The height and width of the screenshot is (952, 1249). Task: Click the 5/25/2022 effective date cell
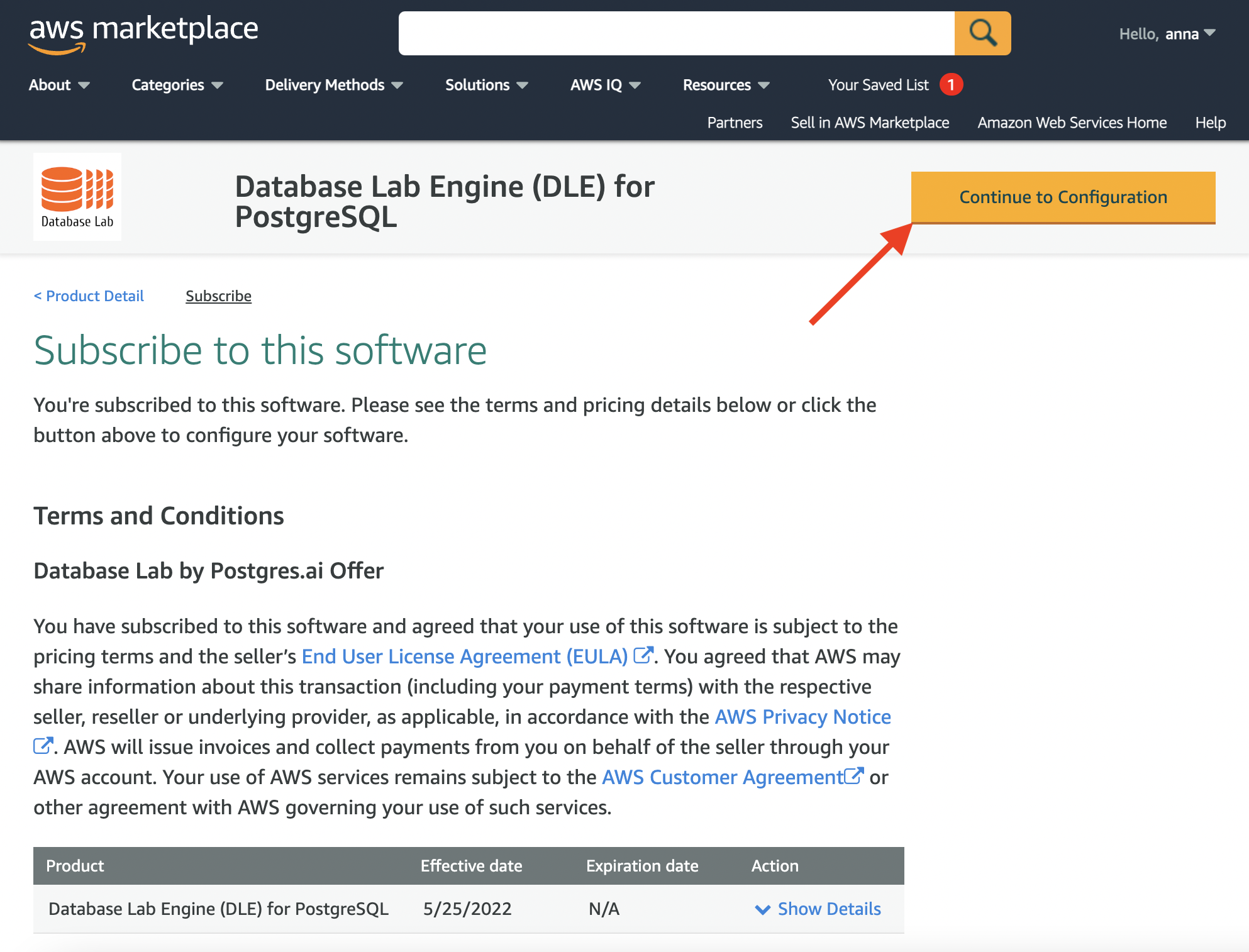point(467,909)
